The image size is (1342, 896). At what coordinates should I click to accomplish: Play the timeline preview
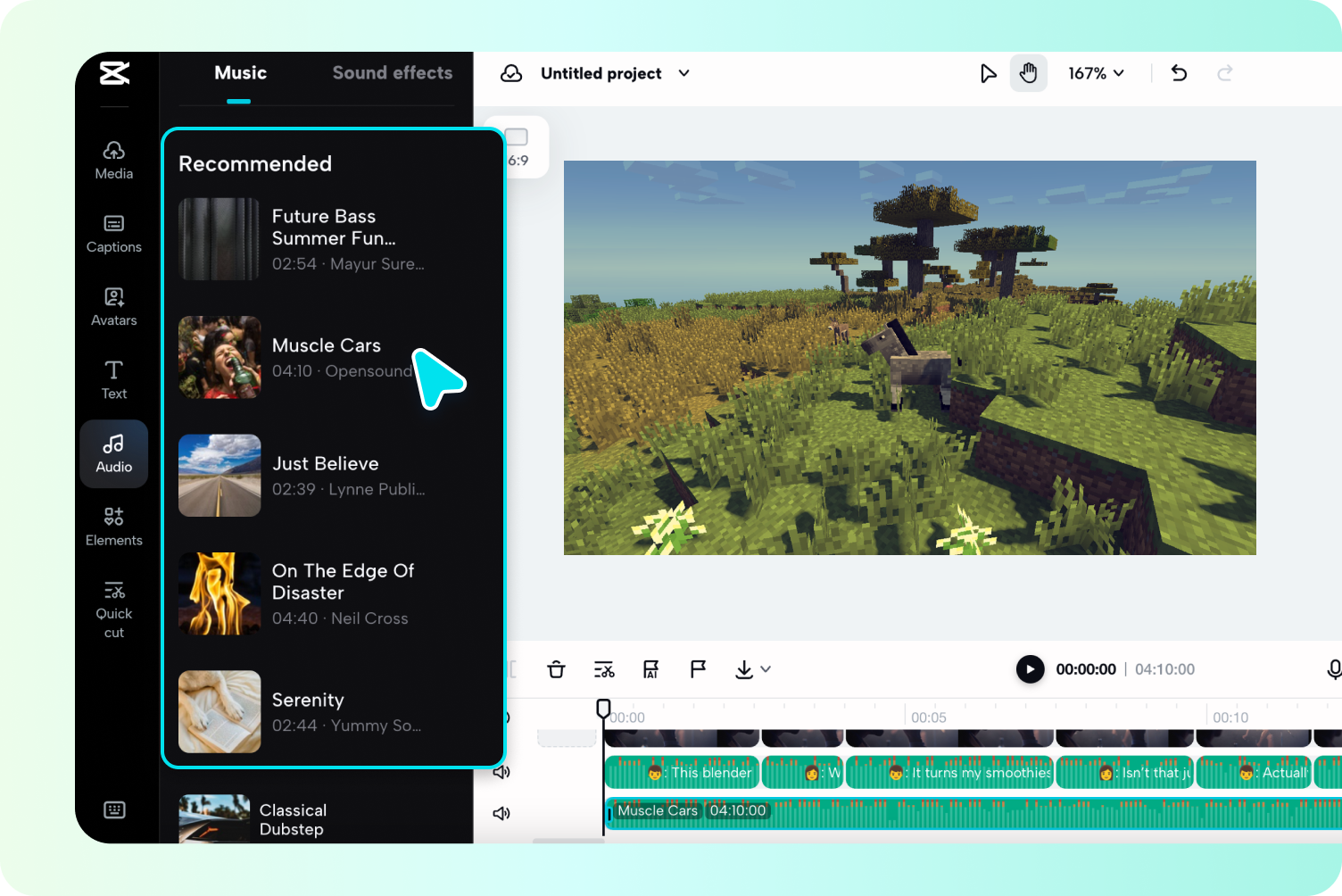pos(1030,669)
